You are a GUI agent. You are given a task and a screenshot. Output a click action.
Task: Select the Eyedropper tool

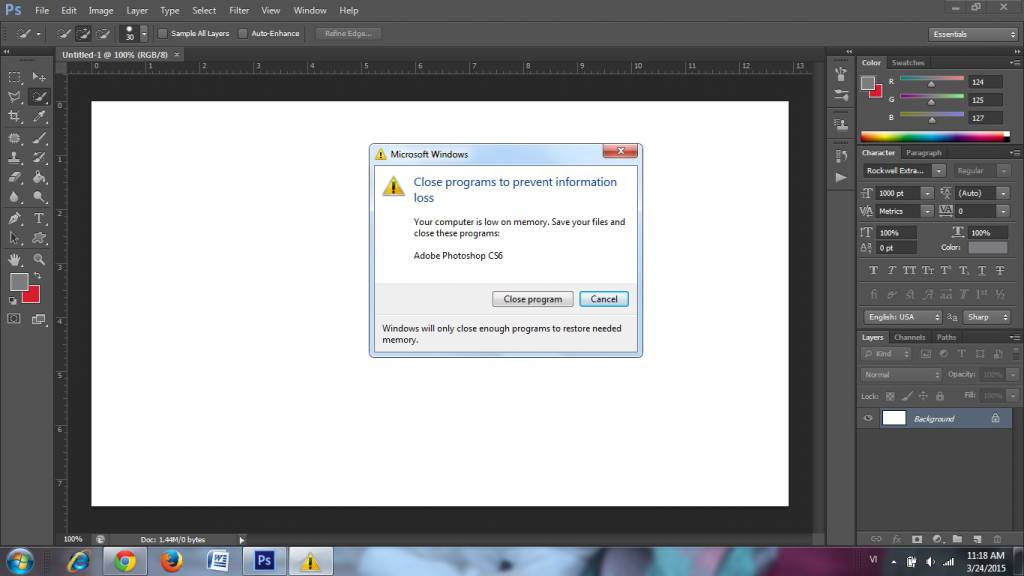point(39,117)
